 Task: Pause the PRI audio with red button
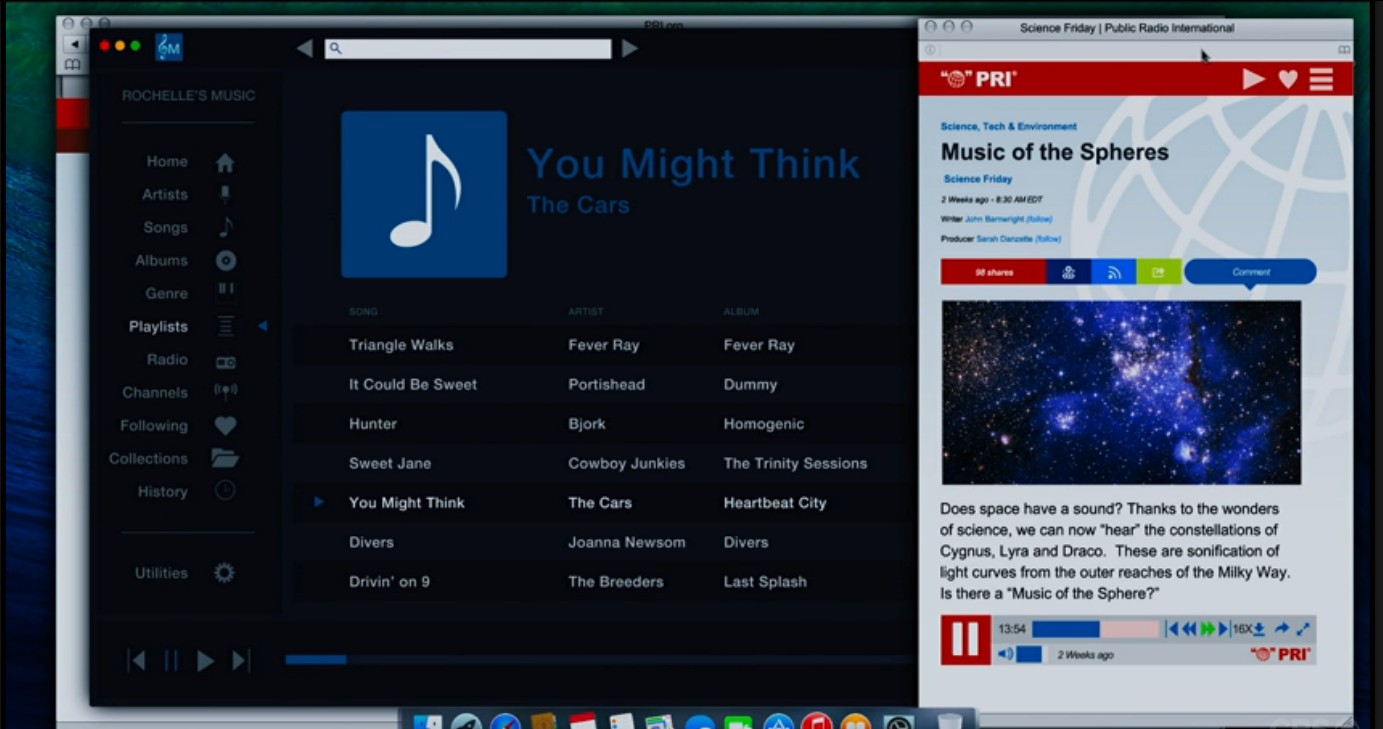(x=965, y=640)
